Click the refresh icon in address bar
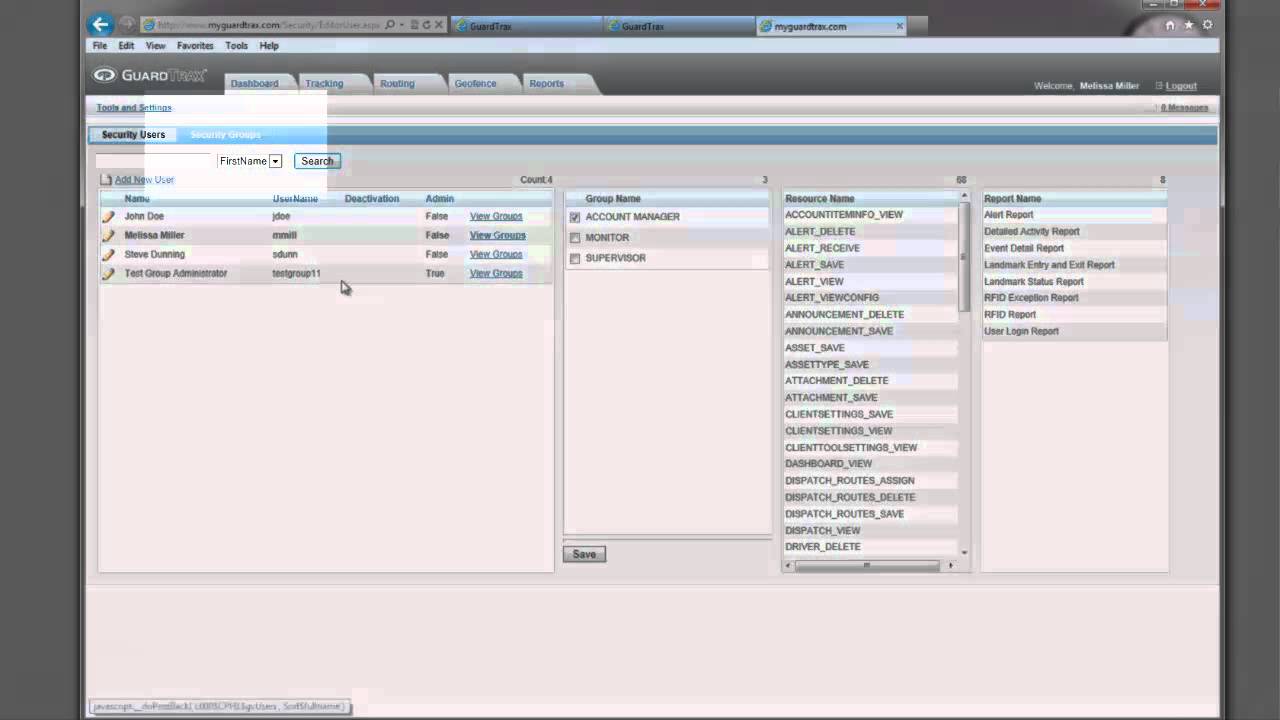The width and height of the screenshot is (1280, 720). pyautogui.click(x=427, y=25)
